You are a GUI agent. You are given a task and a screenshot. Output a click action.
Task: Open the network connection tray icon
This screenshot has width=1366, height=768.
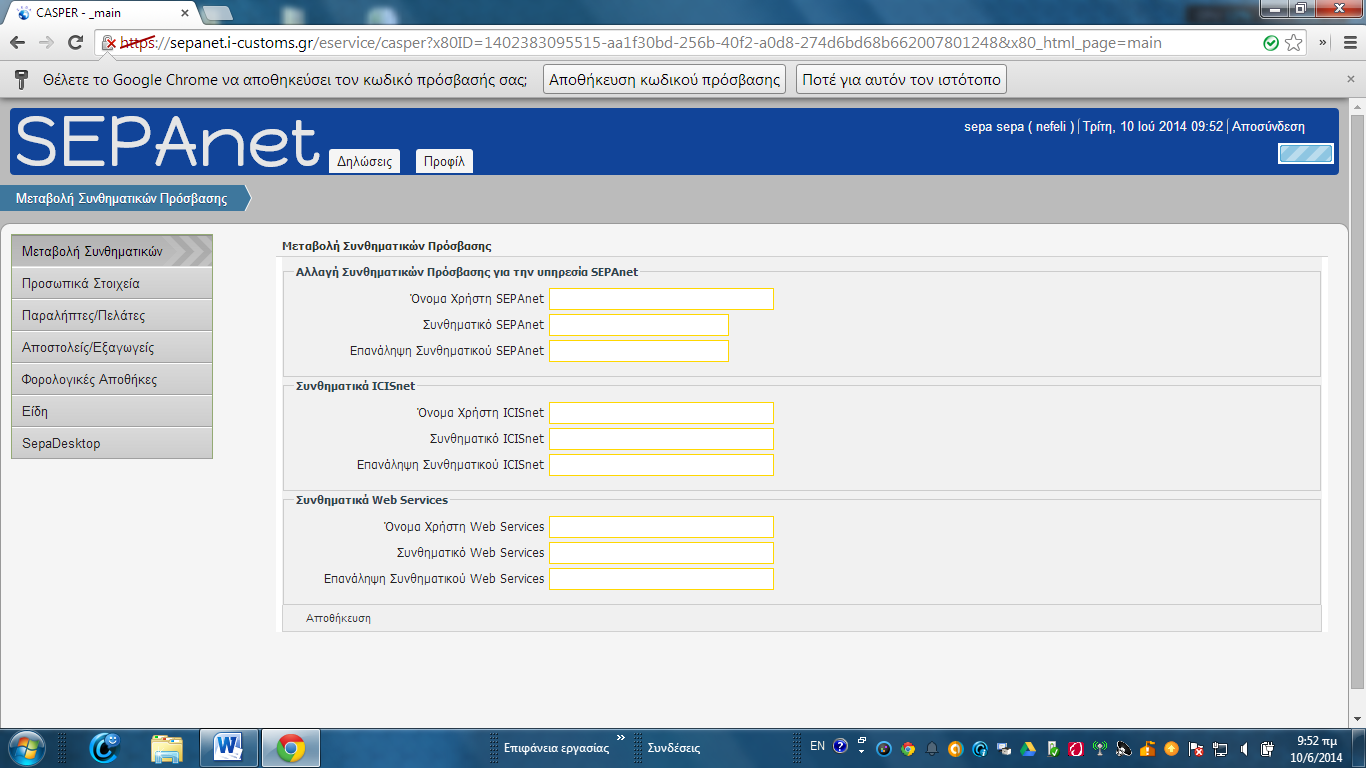pyautogui.click(x=1220, y=748)
